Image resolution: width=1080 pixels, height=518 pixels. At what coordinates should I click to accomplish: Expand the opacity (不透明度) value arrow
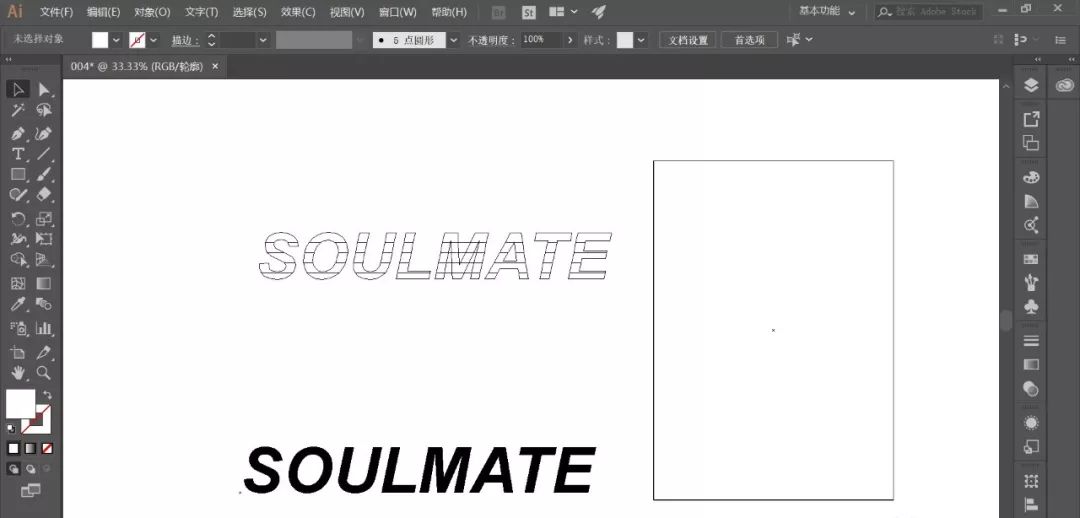pyautogui.click(x=570, y=40)
